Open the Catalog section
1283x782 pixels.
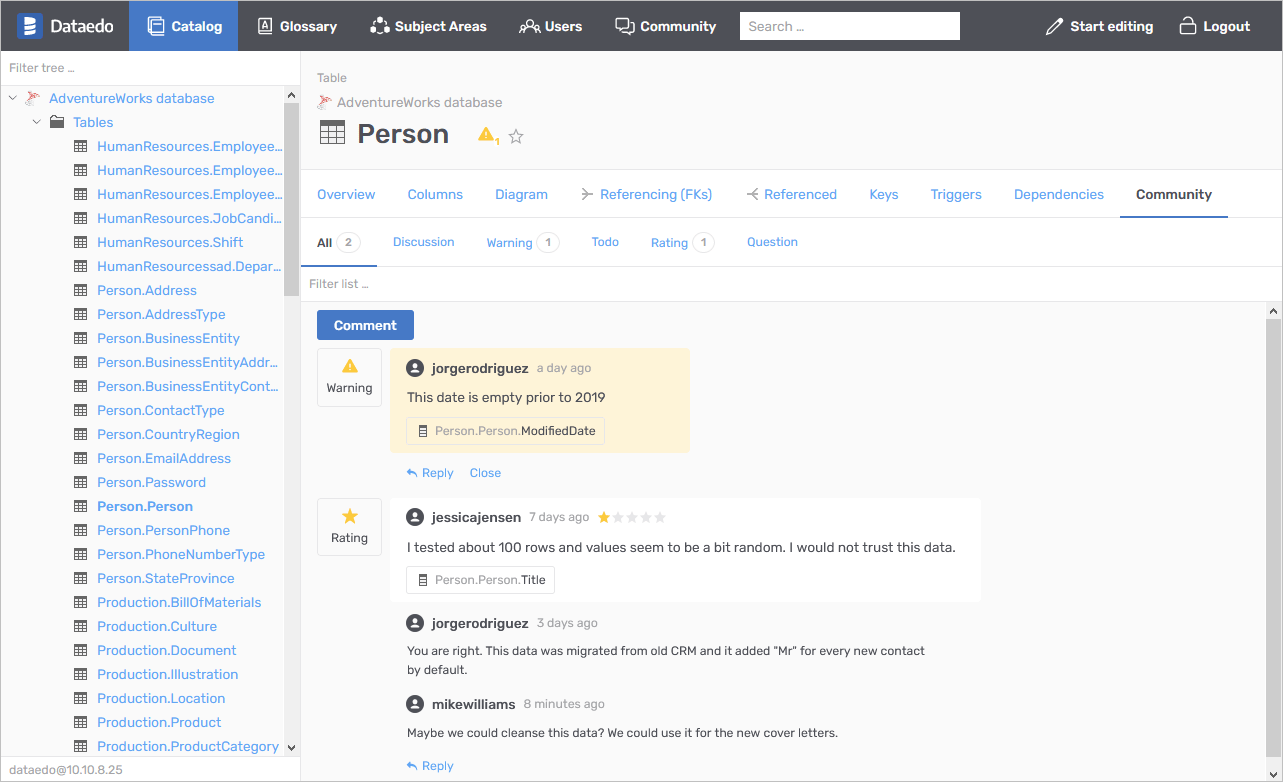[183, 26]
